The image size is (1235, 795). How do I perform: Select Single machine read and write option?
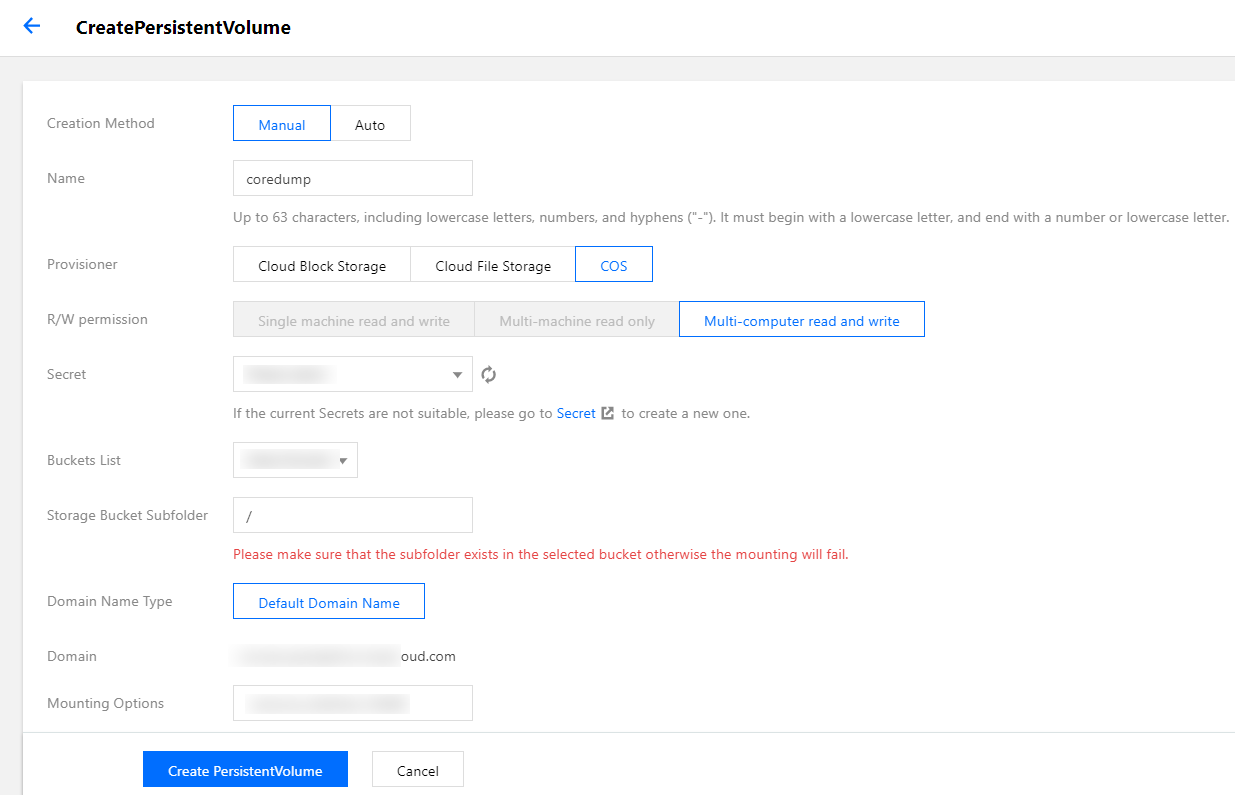354,320
